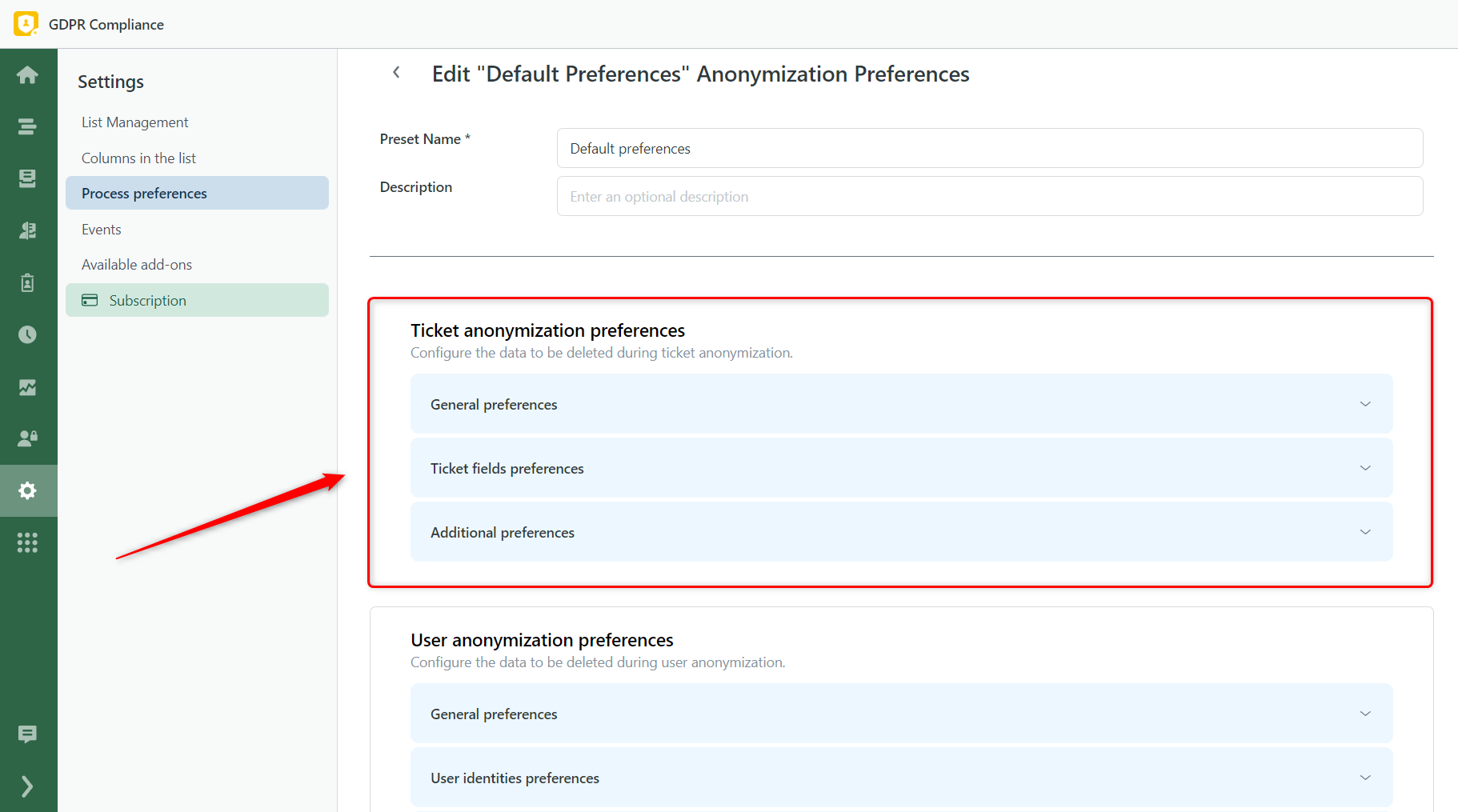Click the Description input field
The height and width of the screenshot is (812, 1458).
990,197
